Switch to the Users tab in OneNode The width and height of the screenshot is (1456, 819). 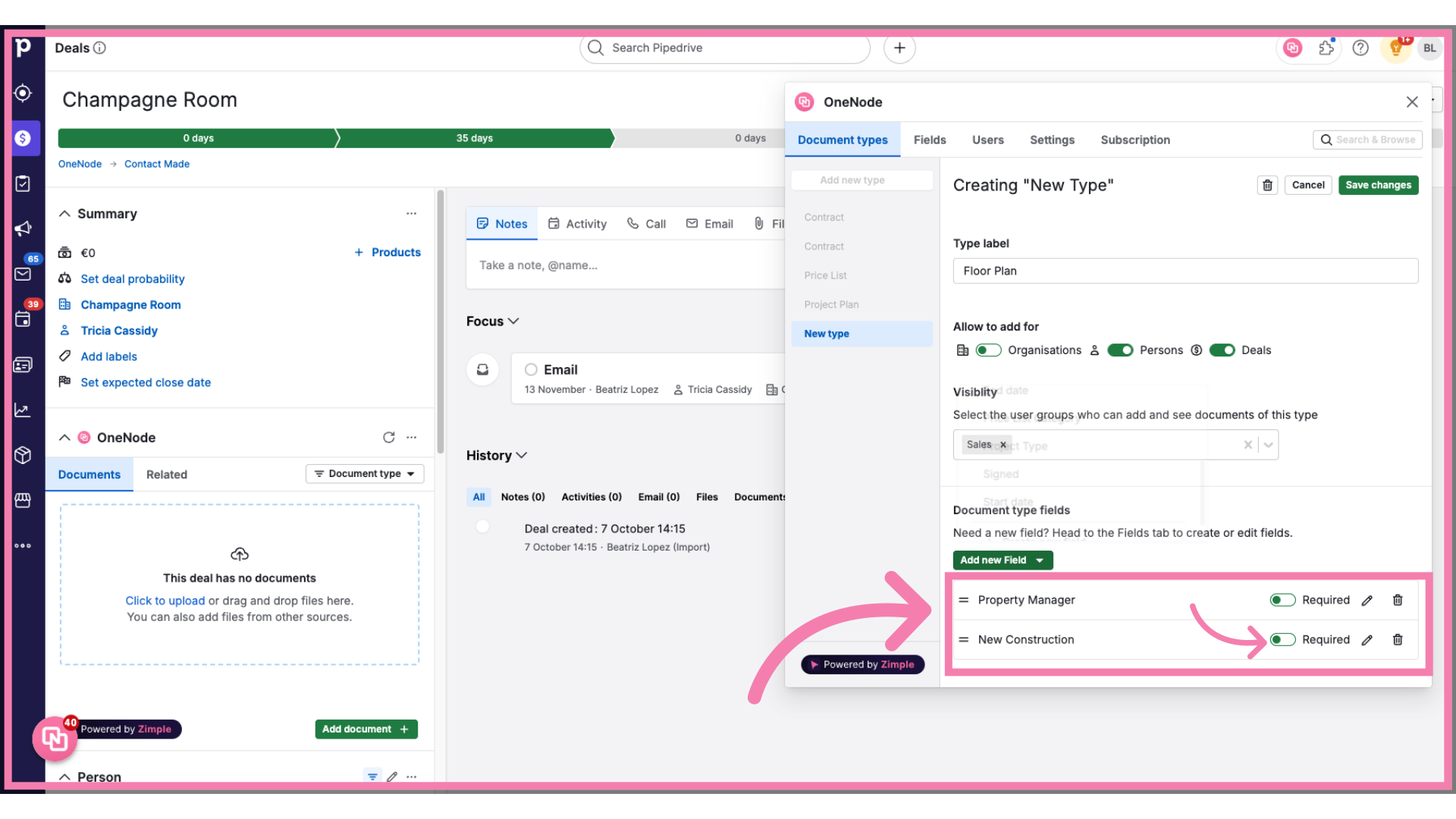[x=987, y=140]
